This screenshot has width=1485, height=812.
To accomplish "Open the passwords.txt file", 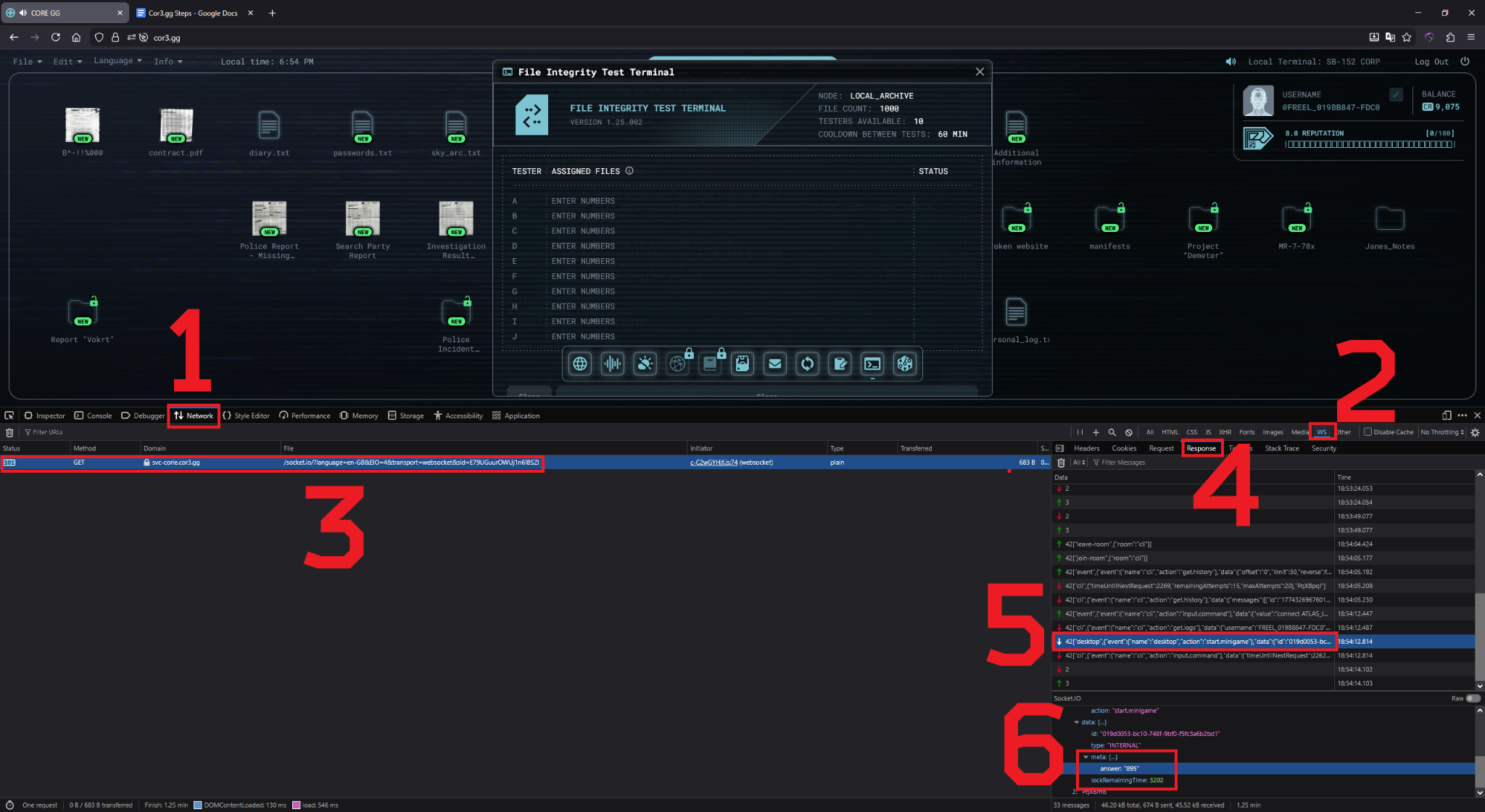I will click(x=363, y=133).
